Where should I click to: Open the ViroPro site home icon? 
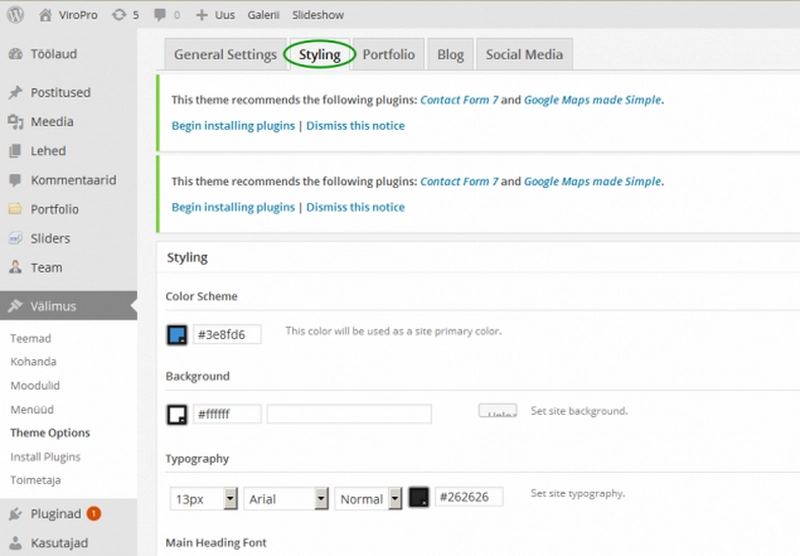(45, 15)
